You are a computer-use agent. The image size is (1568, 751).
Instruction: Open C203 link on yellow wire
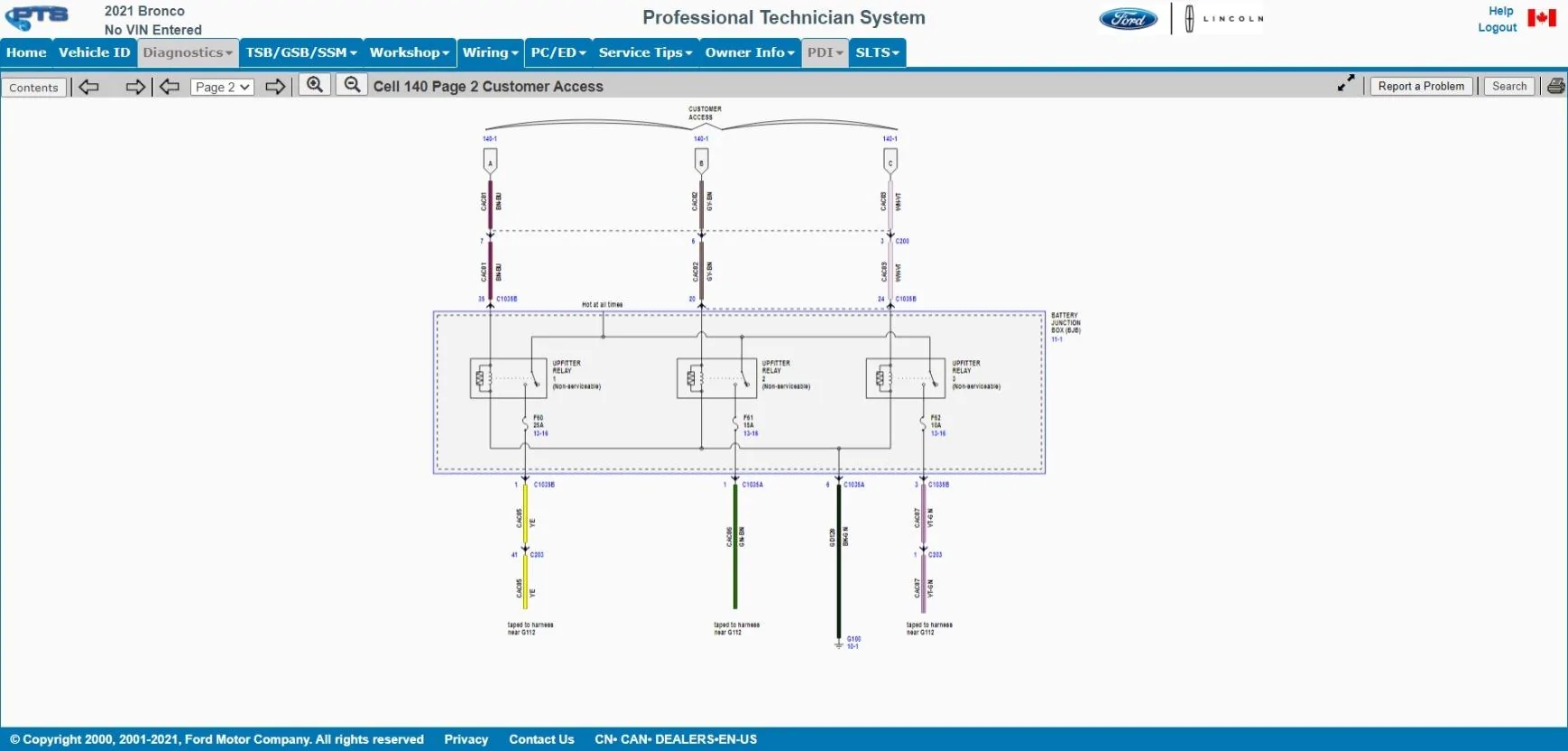point(537,555)
